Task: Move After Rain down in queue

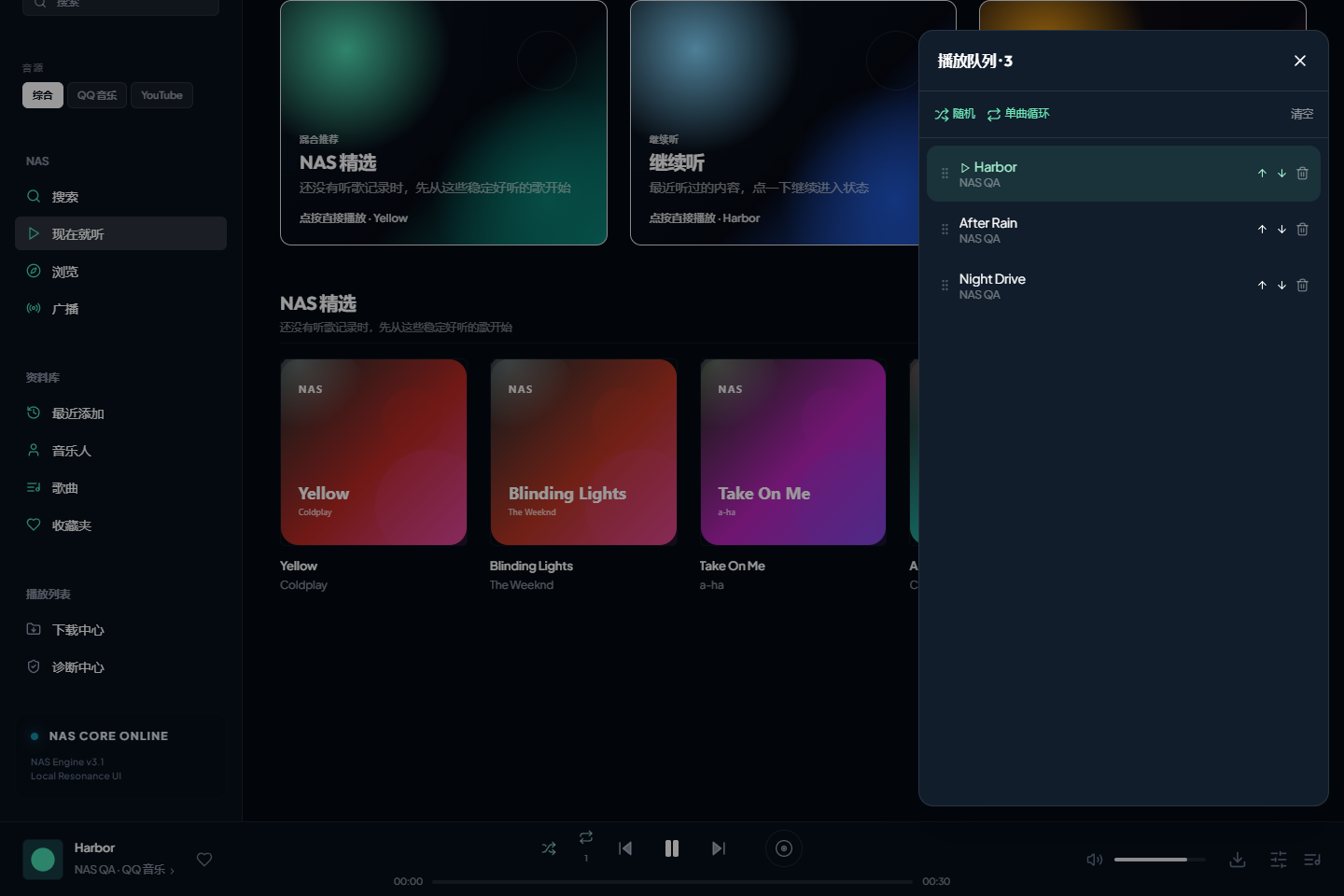Action: 1281,230
